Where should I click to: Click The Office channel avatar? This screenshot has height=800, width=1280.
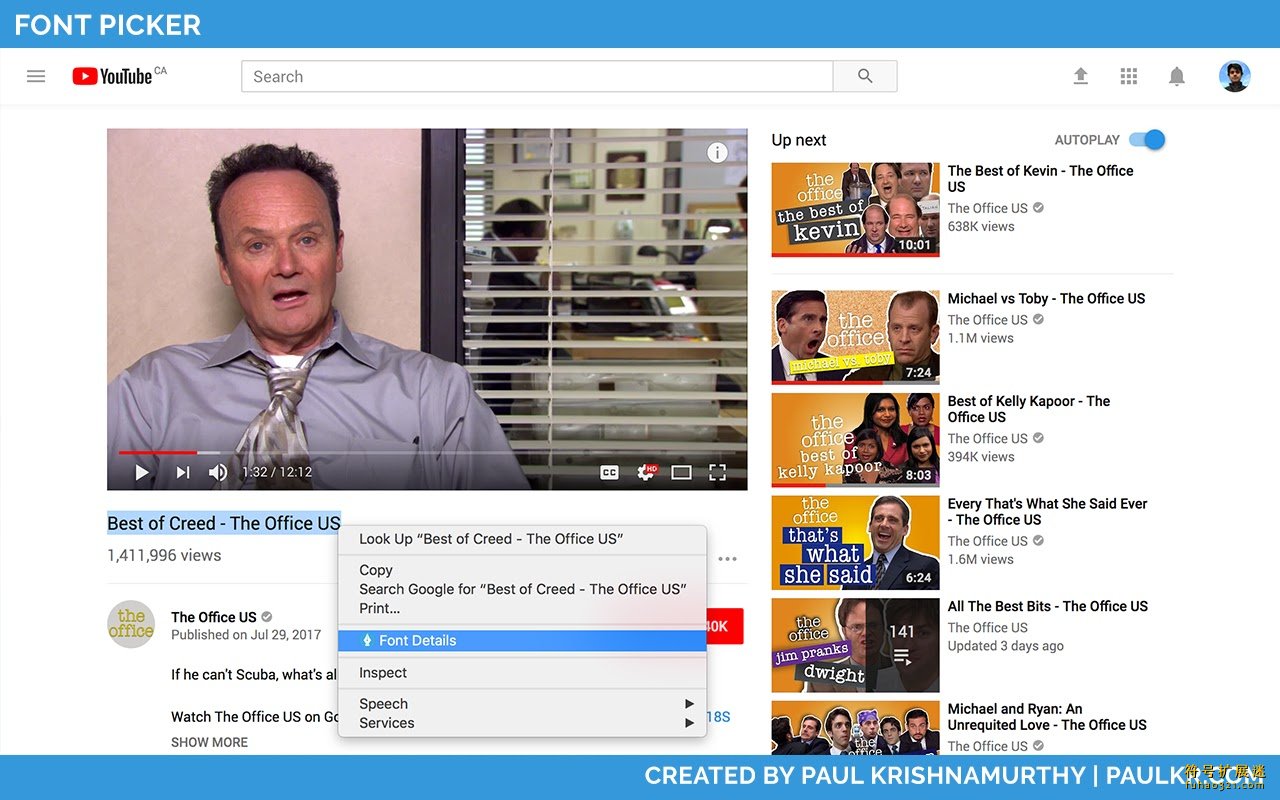click(131, 624)
